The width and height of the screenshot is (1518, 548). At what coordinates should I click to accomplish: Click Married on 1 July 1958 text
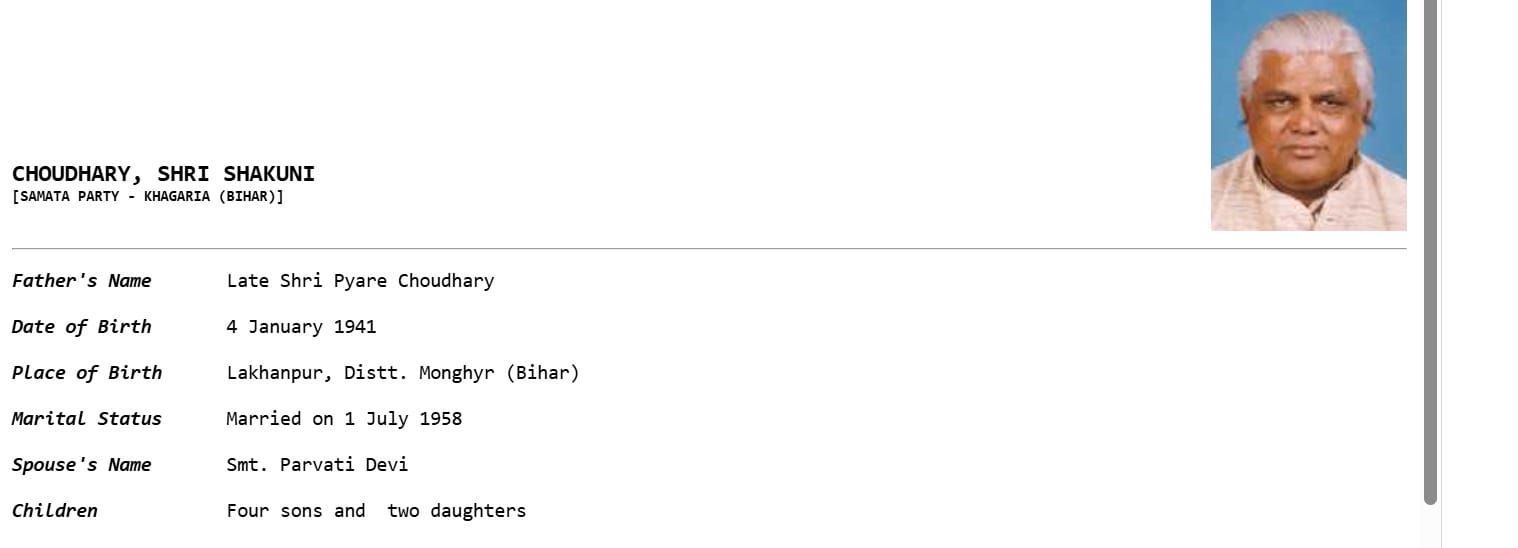(344, 419)
